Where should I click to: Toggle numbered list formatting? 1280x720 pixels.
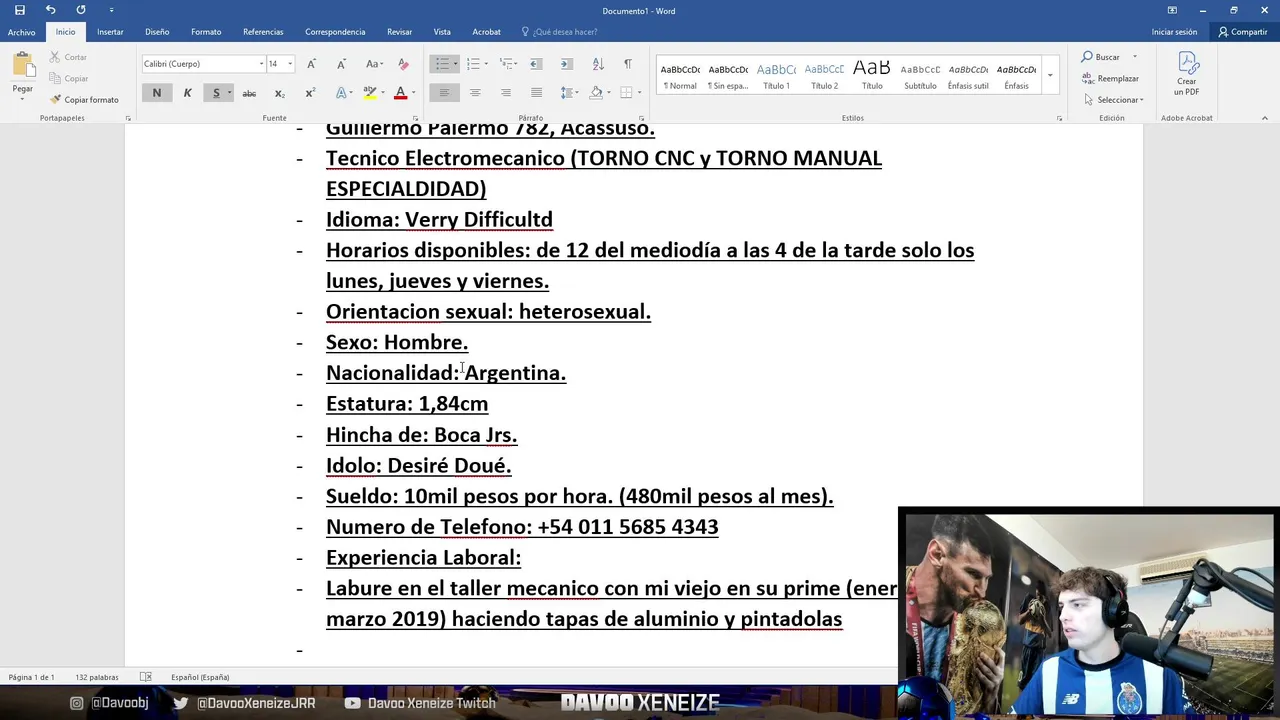(473, 64)
